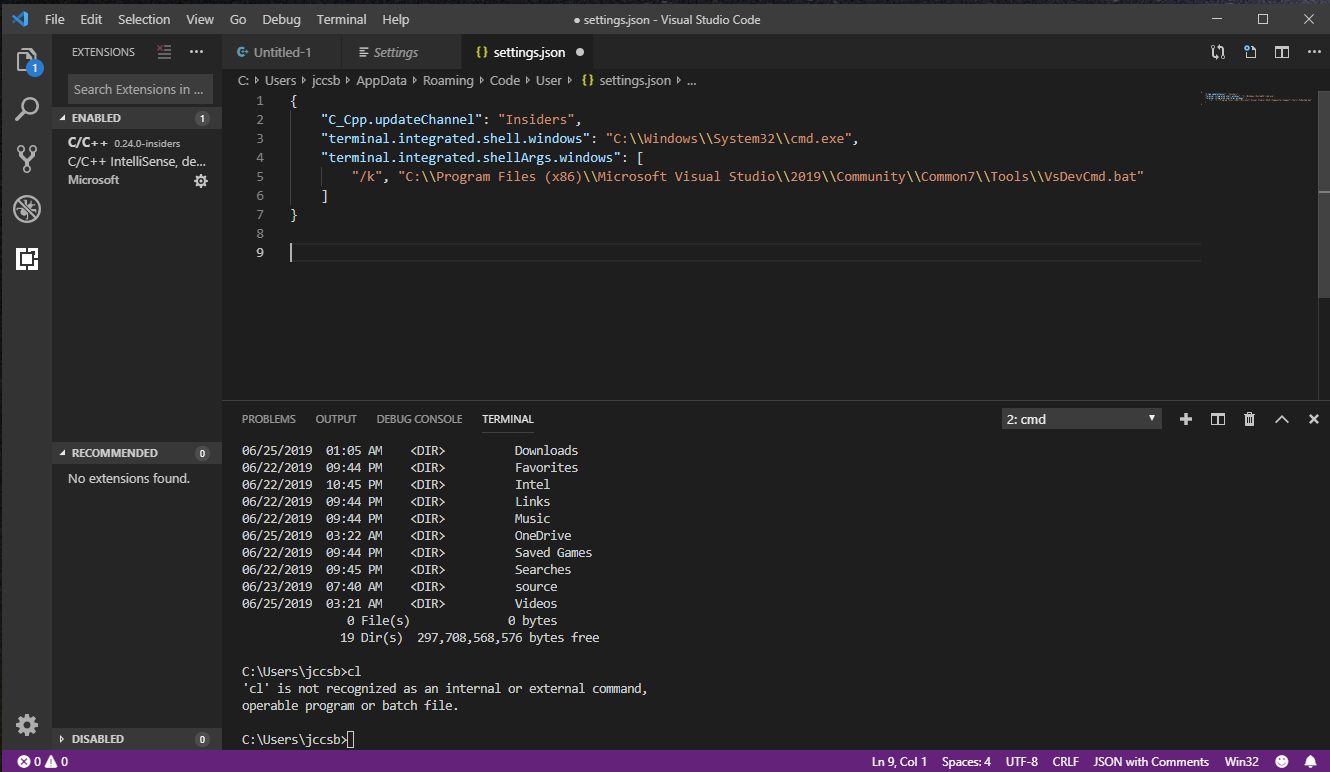Open the Selection menu
The width and height of the screenshot is (1330, 772).
(x=144, y=19)
